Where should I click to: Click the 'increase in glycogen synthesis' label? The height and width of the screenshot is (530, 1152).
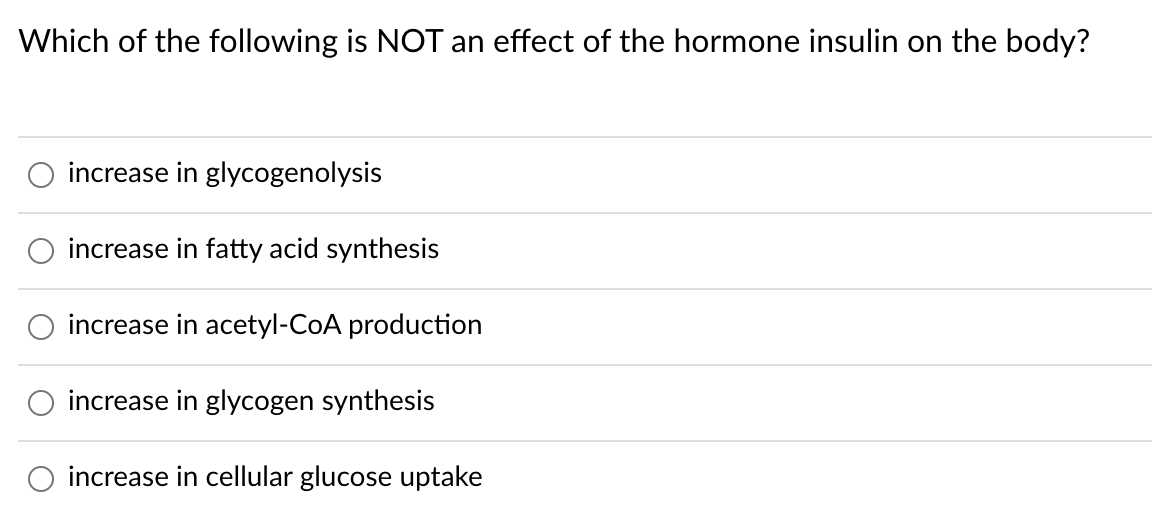point(251,401)
